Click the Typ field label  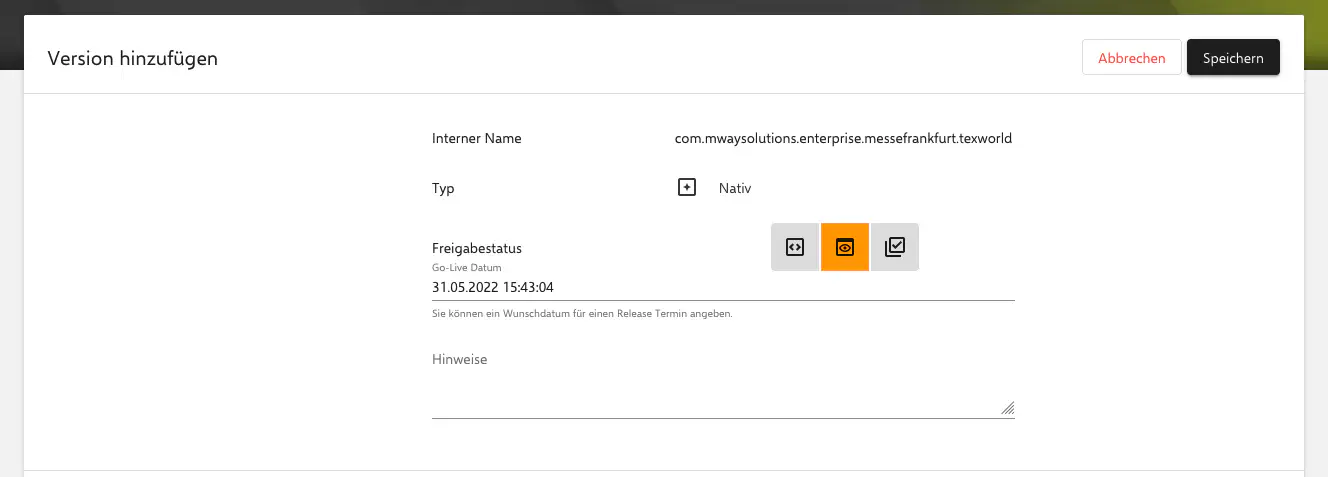point(443,188)
